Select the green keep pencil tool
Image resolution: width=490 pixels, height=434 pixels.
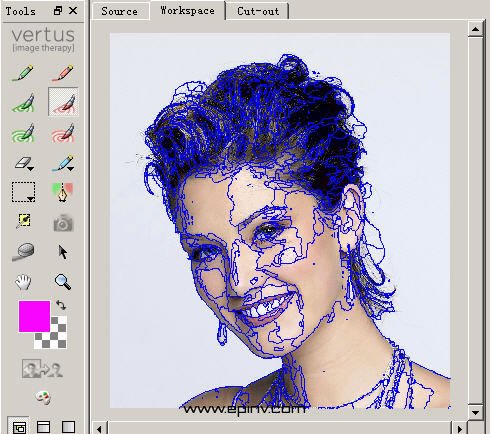(23, 73)
